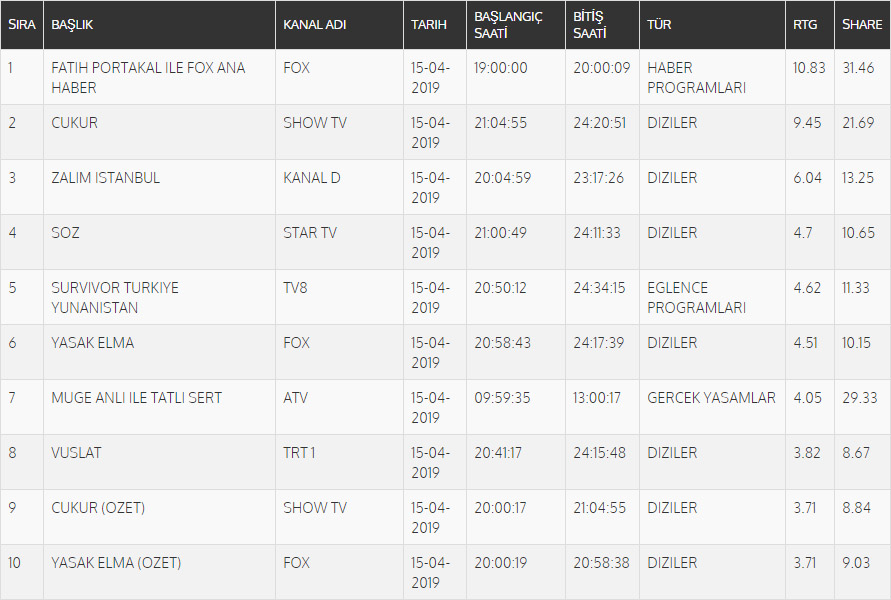Click the BAŞLANGIÇ SAATİ column header
The height and width of the screenshot is (600, 891).
click(x=508, y=25)
